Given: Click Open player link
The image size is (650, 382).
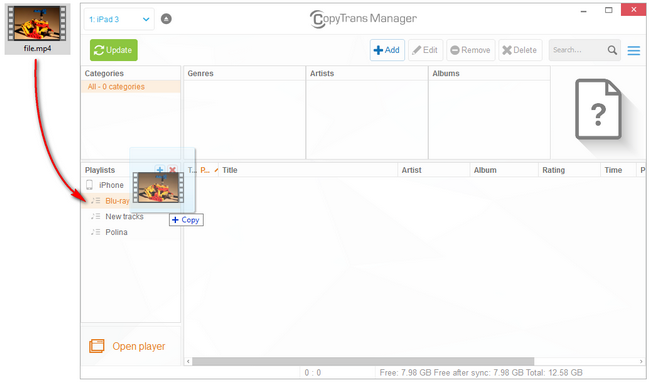Looking at the screenshot, I should pyautogui.click(x=139, y=346).
